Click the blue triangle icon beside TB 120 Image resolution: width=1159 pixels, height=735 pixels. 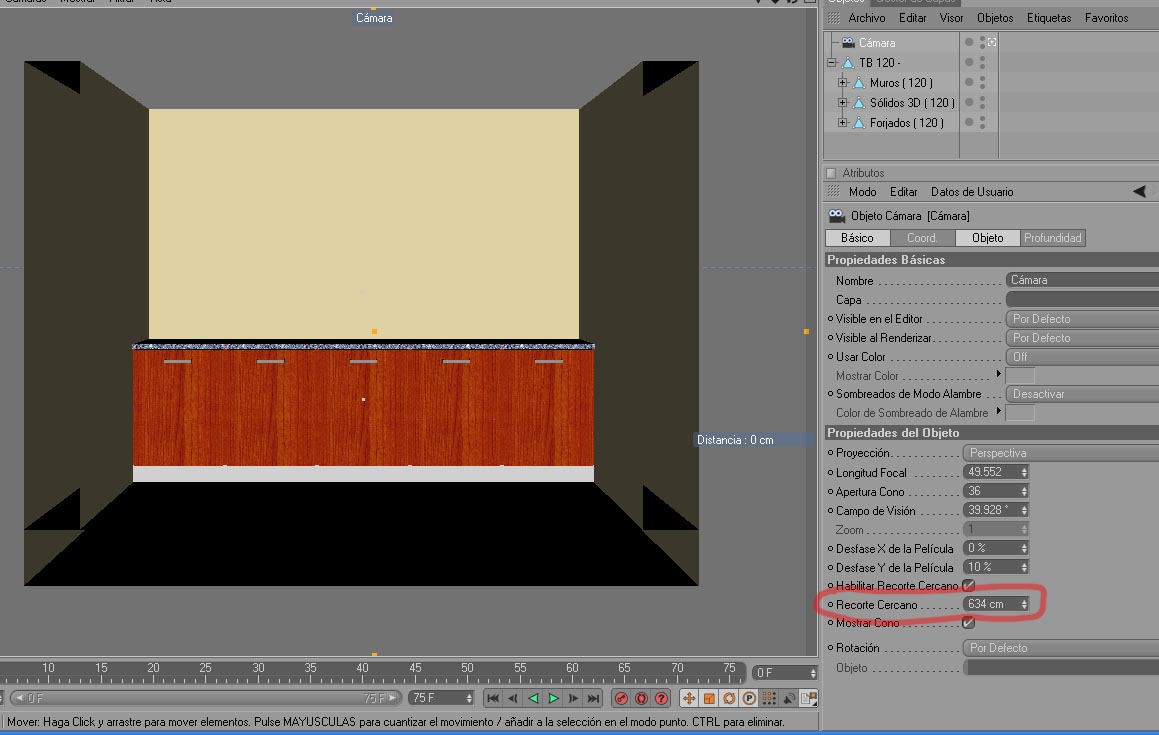pyautogui.click(x=848, y=63)
